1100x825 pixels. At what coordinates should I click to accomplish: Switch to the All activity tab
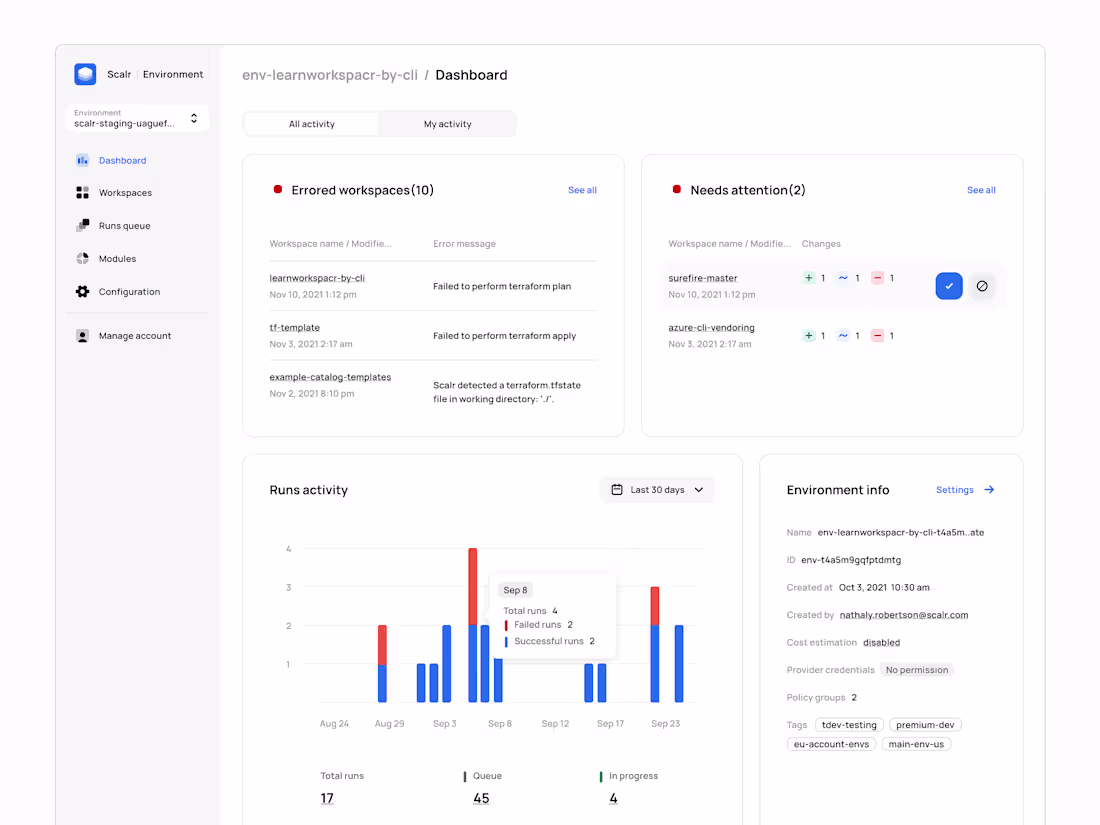(x=310, y=123)
